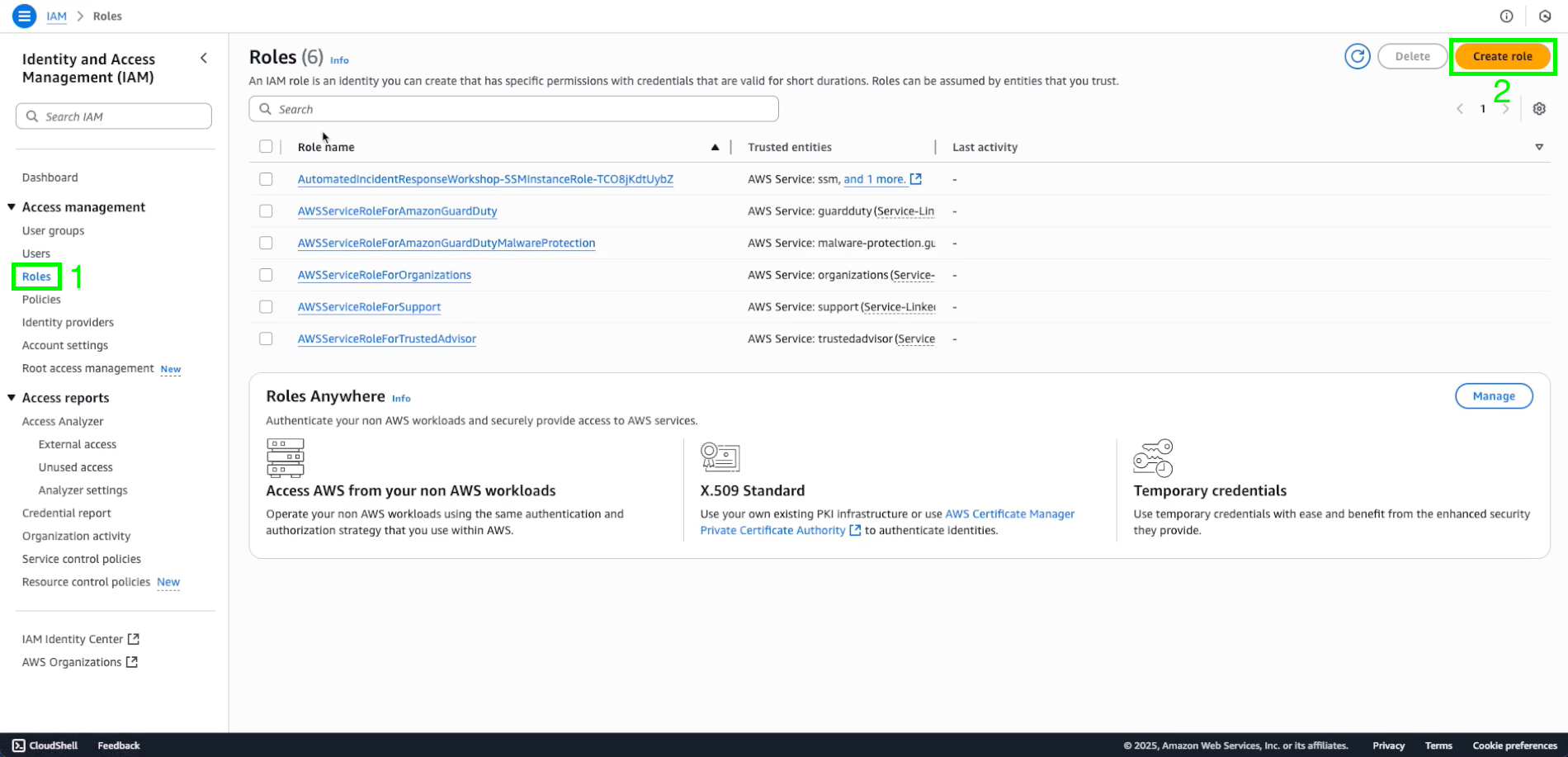This screenshot has height=757, width=1568.
Task: Select Roles in the sidebar
Action: point(36,277)
